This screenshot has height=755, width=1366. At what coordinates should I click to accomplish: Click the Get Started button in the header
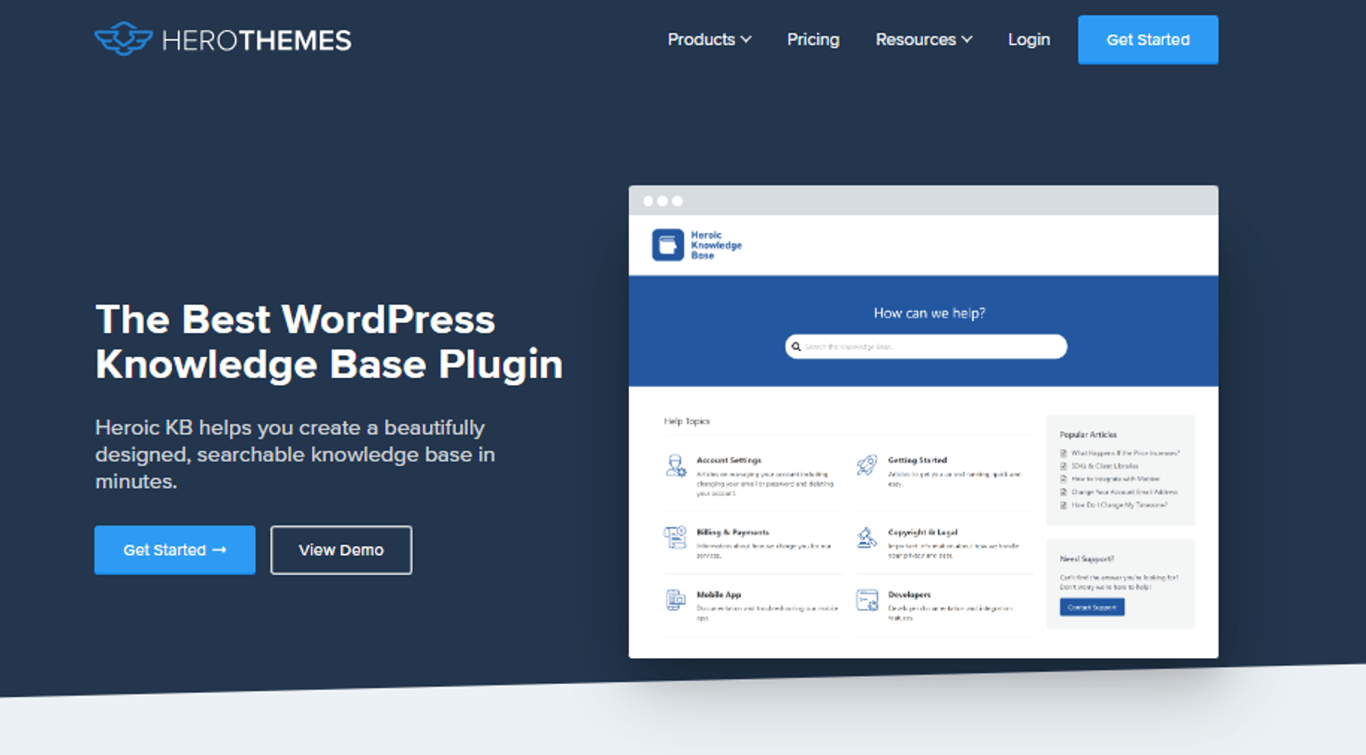pyautogui.click(x=1148, y=40)
